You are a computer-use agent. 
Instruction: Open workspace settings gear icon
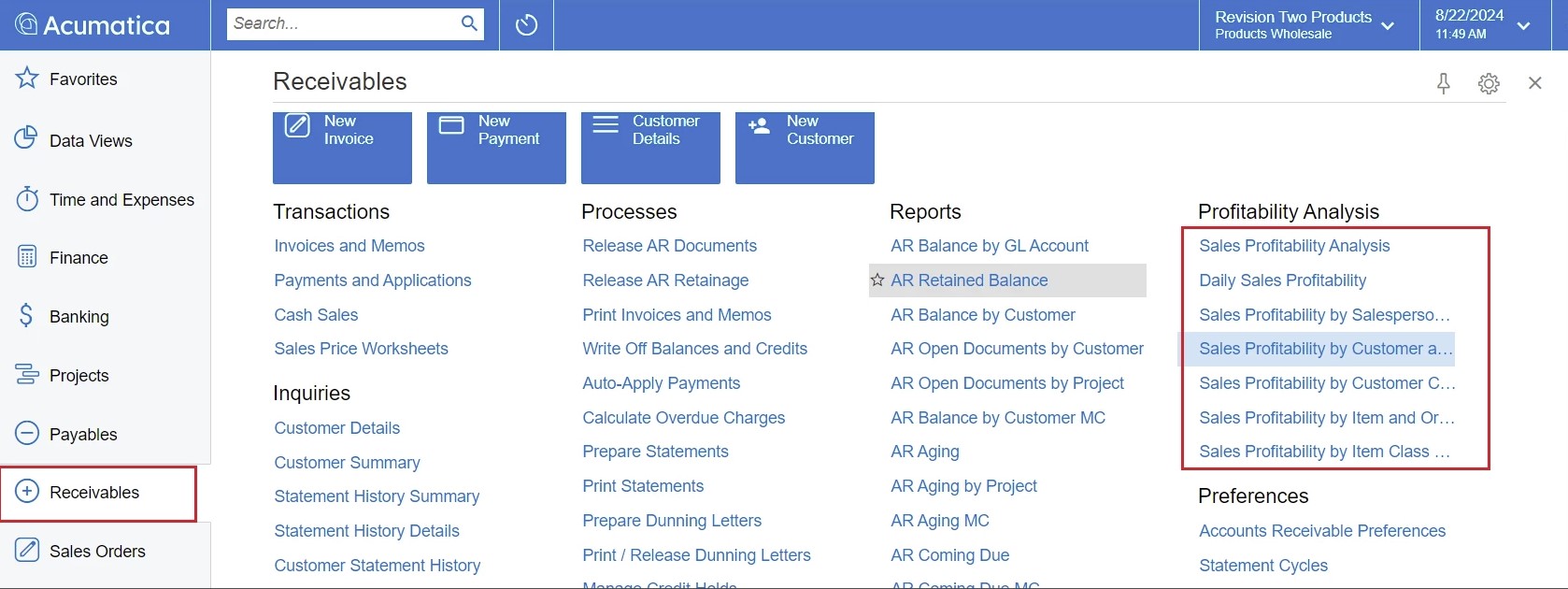tap(1489, 84)
